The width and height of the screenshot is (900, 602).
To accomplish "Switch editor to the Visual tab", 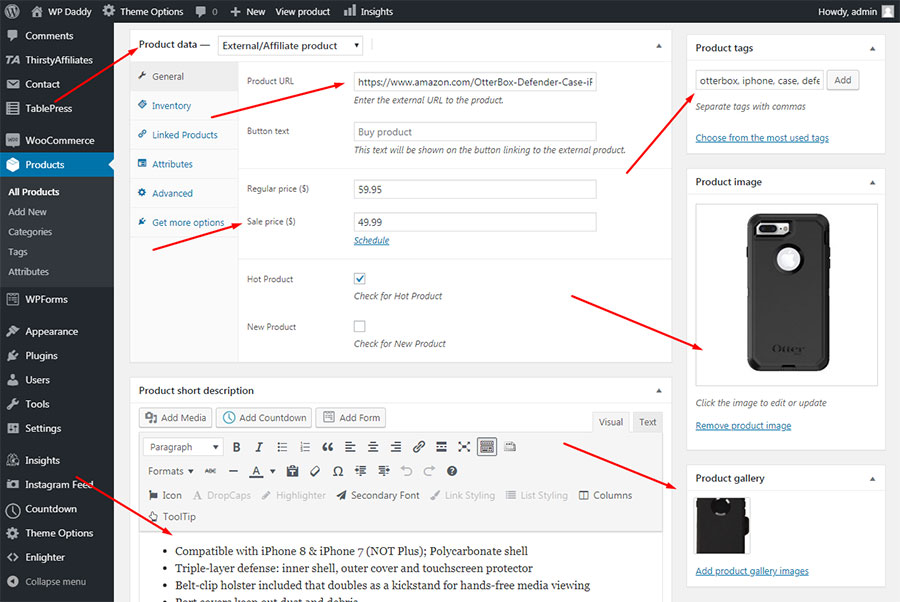I will 611,422.
